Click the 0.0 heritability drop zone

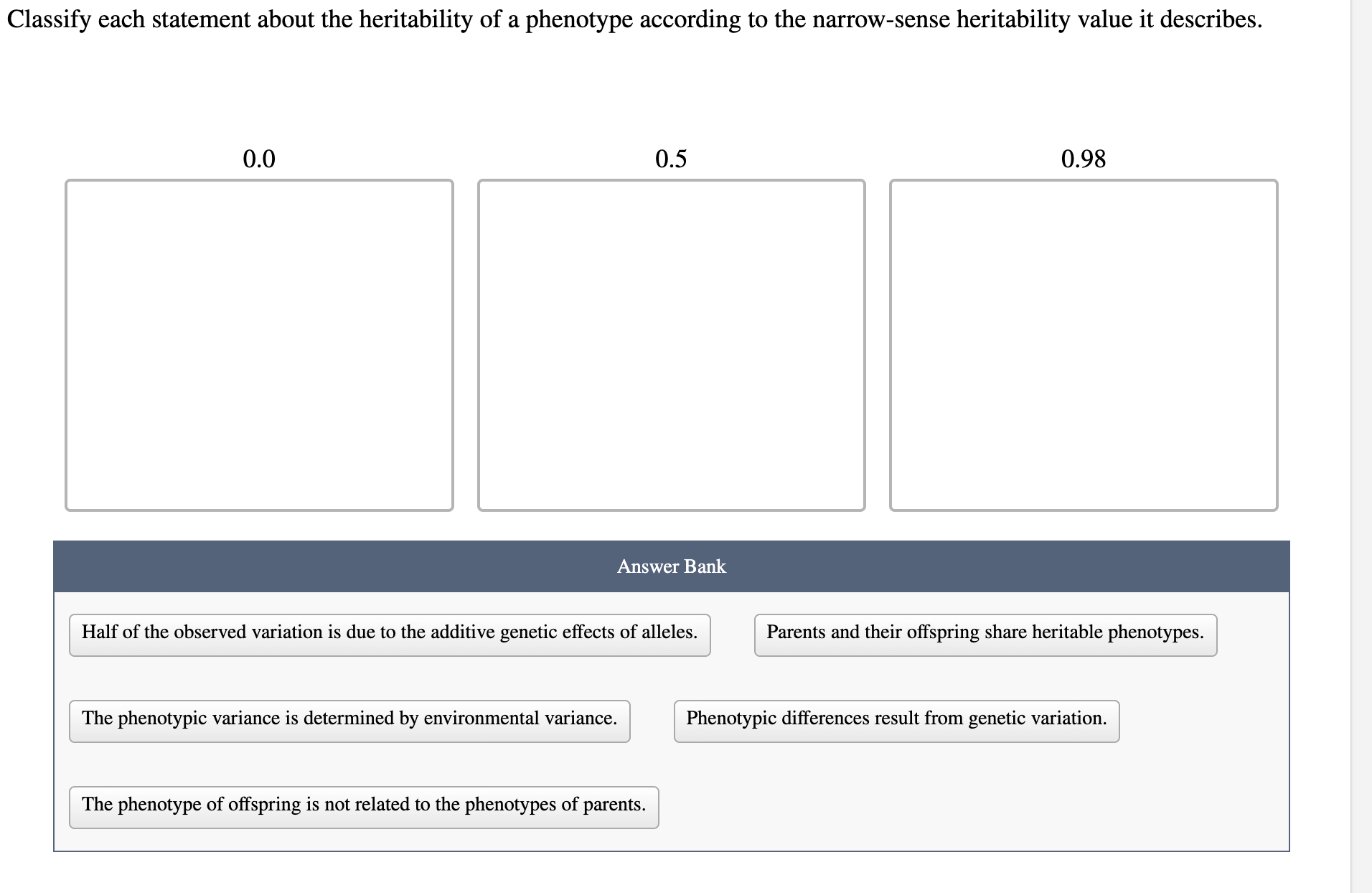point(258,345)
